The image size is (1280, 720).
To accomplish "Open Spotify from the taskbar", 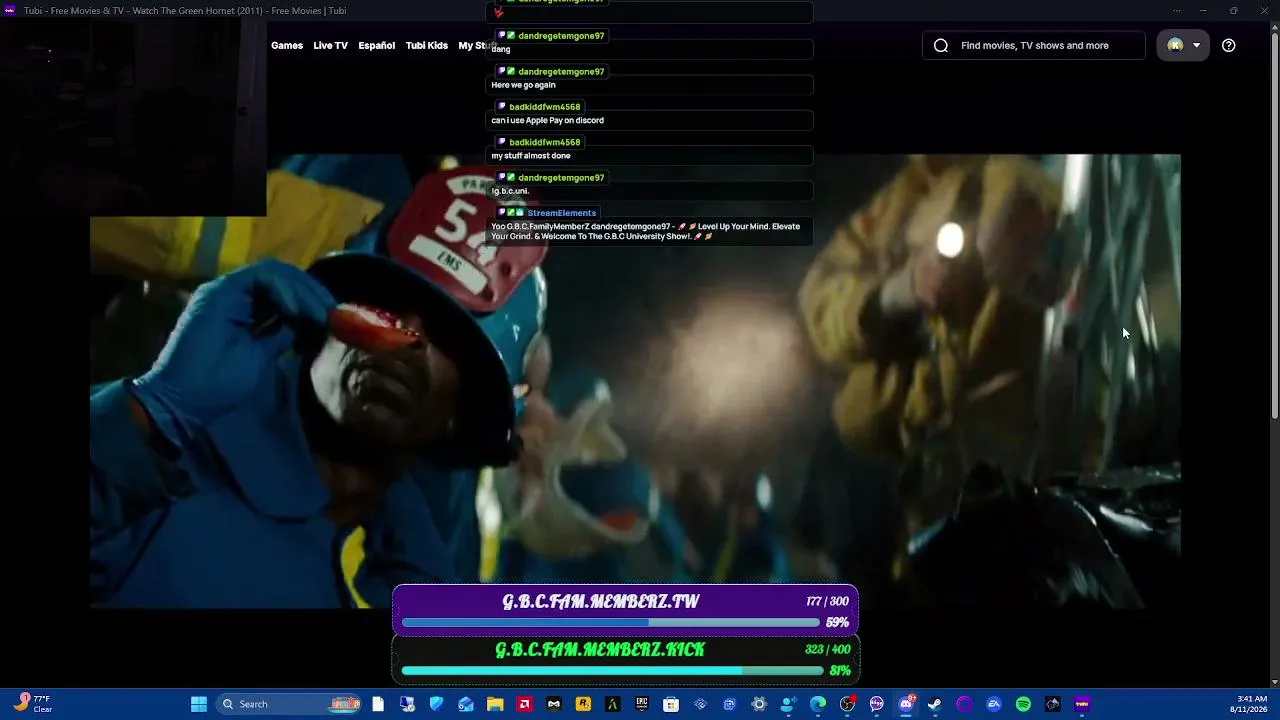I will pos(1023,704).
